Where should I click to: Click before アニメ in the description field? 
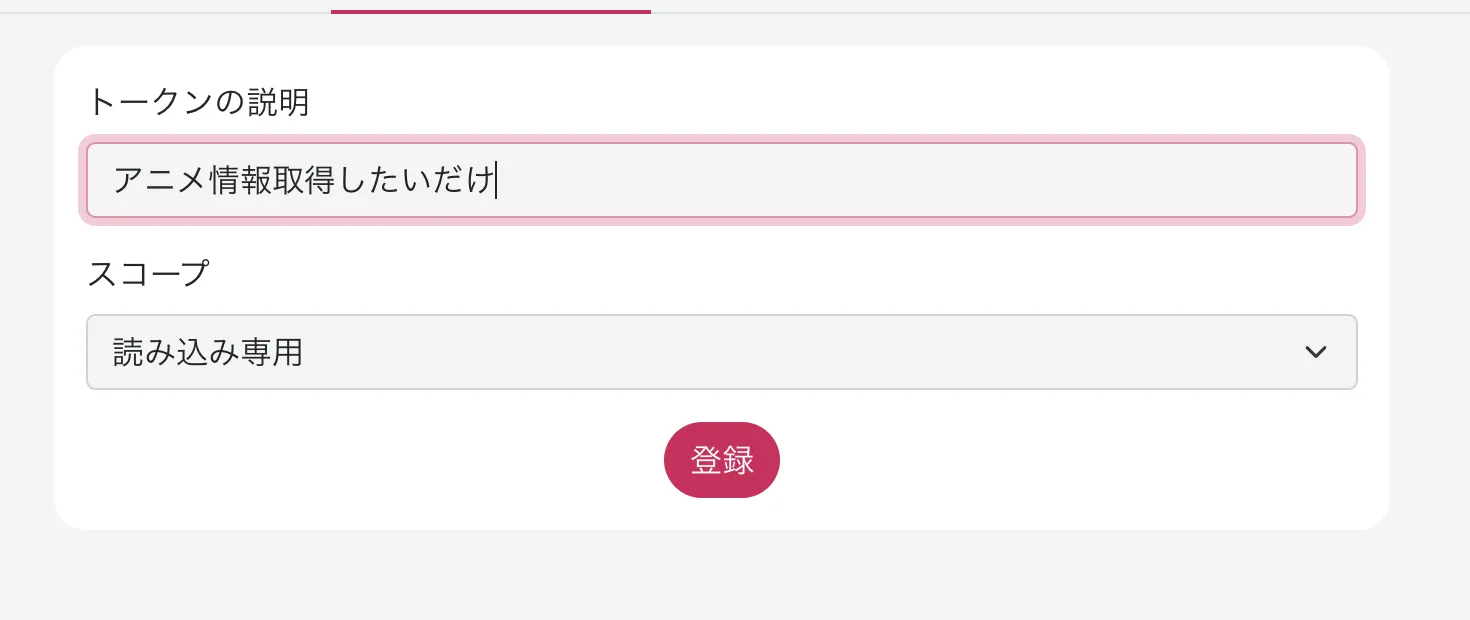click(113, 180)
